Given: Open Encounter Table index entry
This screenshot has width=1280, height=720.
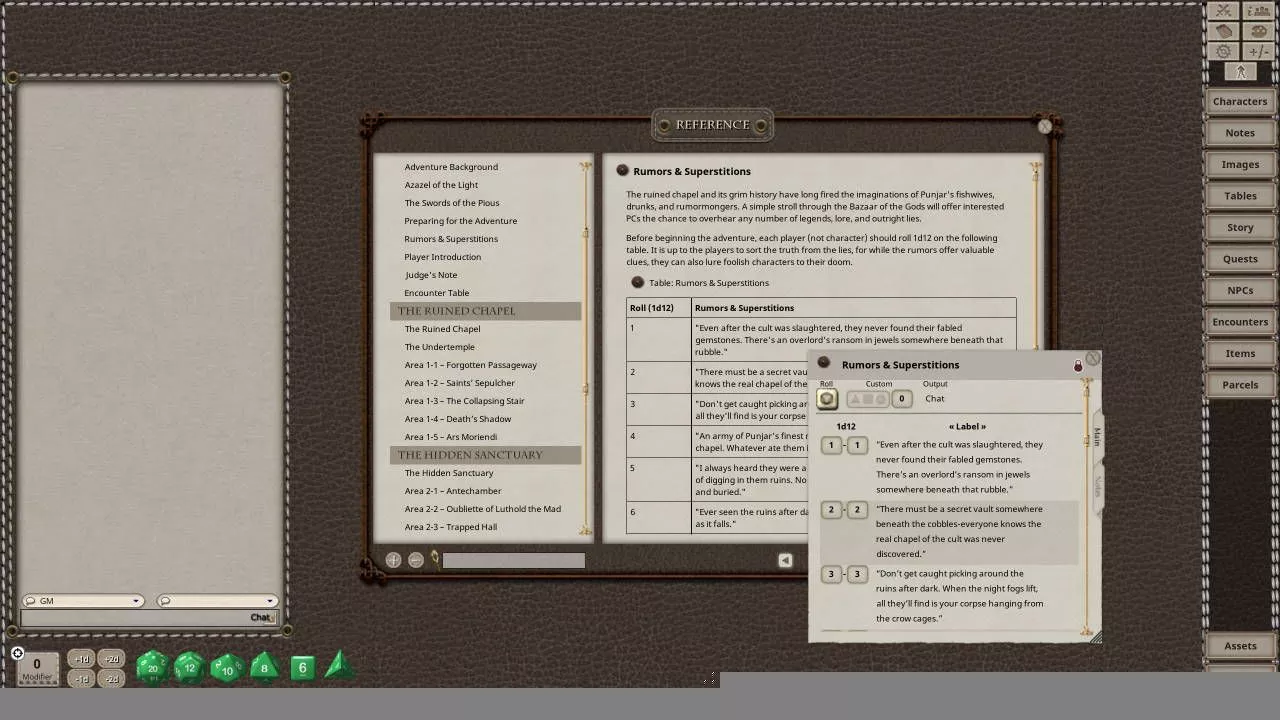Looking at the screenshot, I should pyautogui.click(x=437, y=293).
